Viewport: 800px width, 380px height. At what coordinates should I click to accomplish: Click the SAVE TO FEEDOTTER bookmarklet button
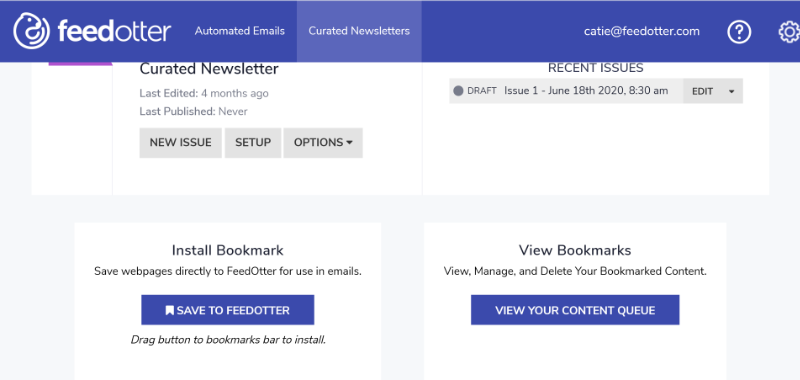pos(228,310)
